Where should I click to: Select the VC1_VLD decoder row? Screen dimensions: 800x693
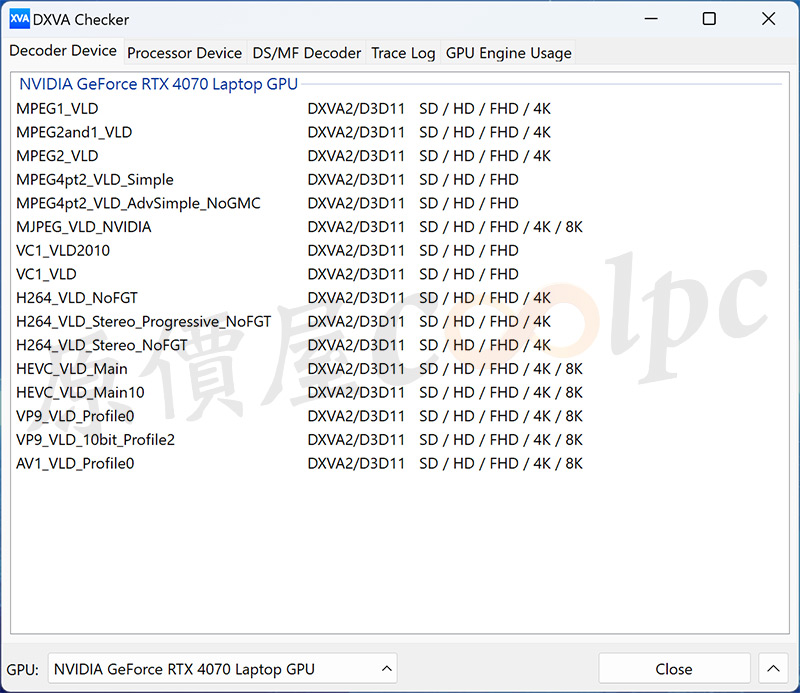pos(299,274)
